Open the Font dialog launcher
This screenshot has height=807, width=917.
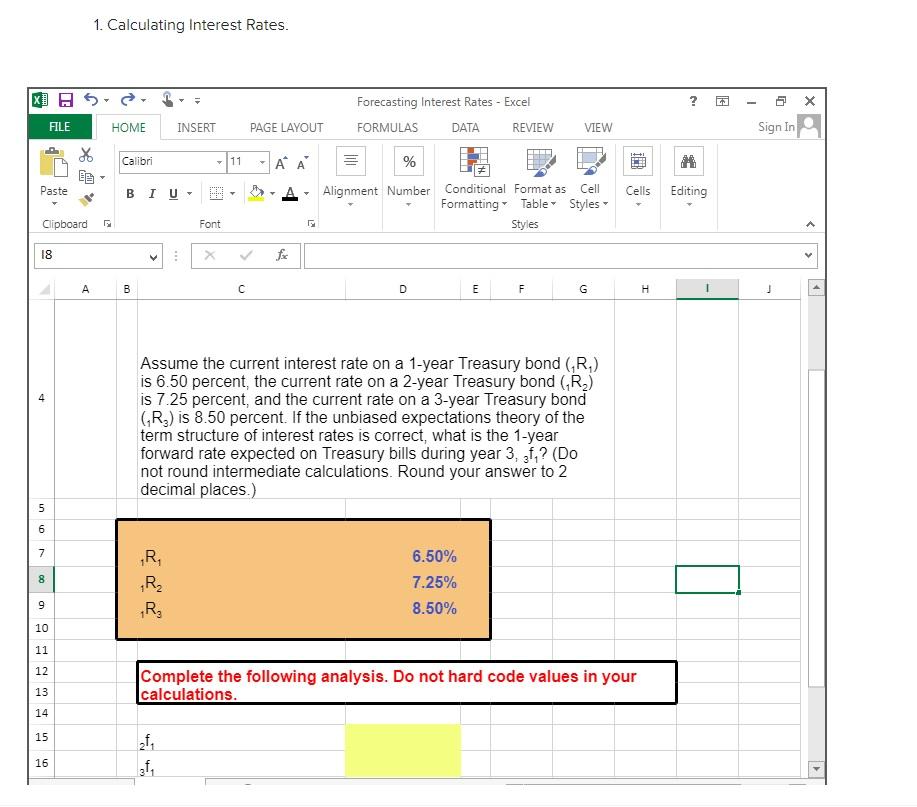312,223
